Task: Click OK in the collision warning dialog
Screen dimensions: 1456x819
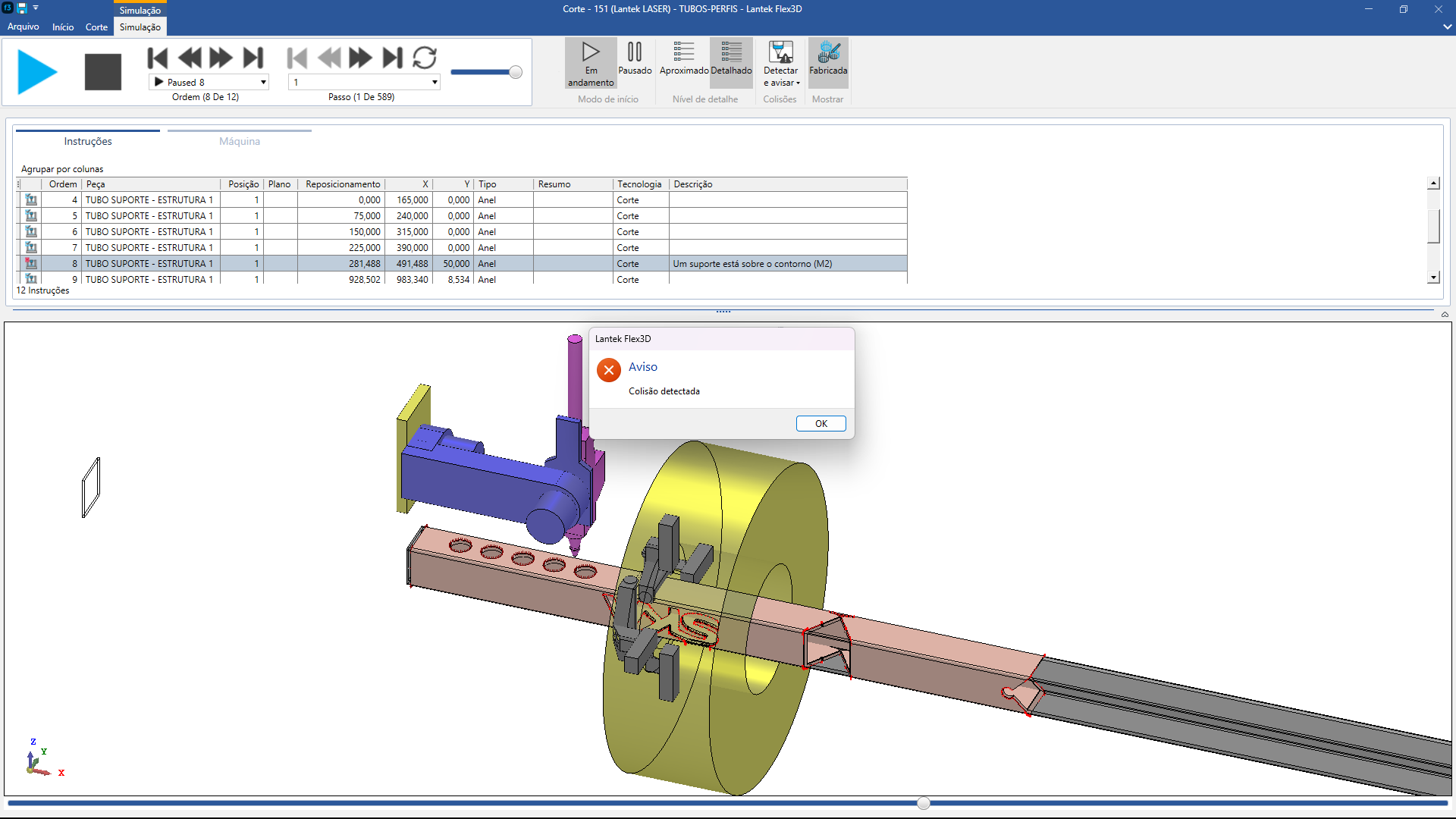Action: (x=821, y=423)
